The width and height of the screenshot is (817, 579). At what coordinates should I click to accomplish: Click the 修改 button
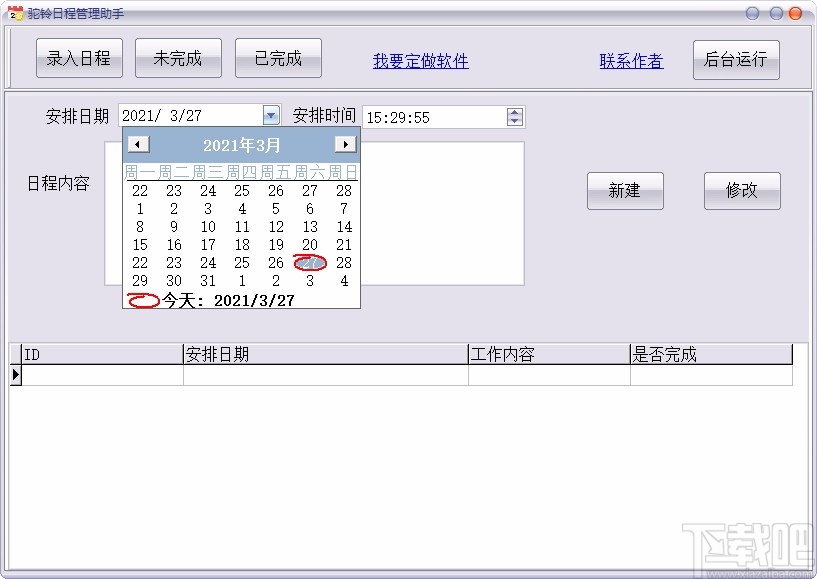(742, 191)
